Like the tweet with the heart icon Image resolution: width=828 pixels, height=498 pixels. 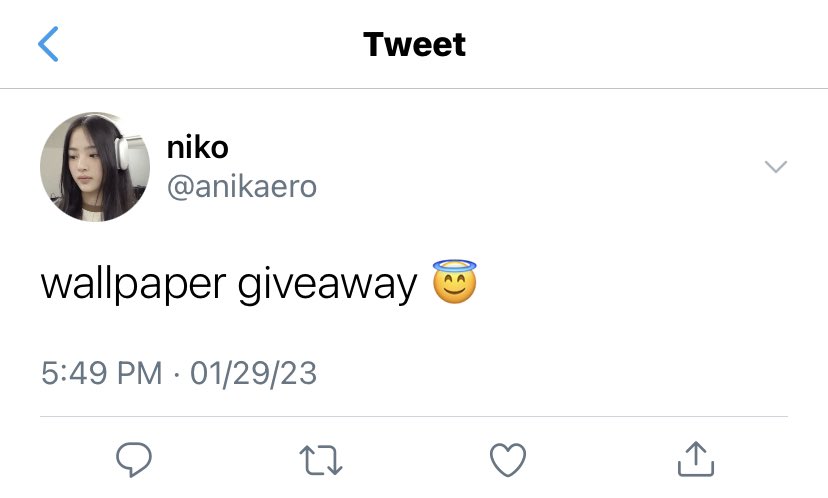click(x=508, y=460)
